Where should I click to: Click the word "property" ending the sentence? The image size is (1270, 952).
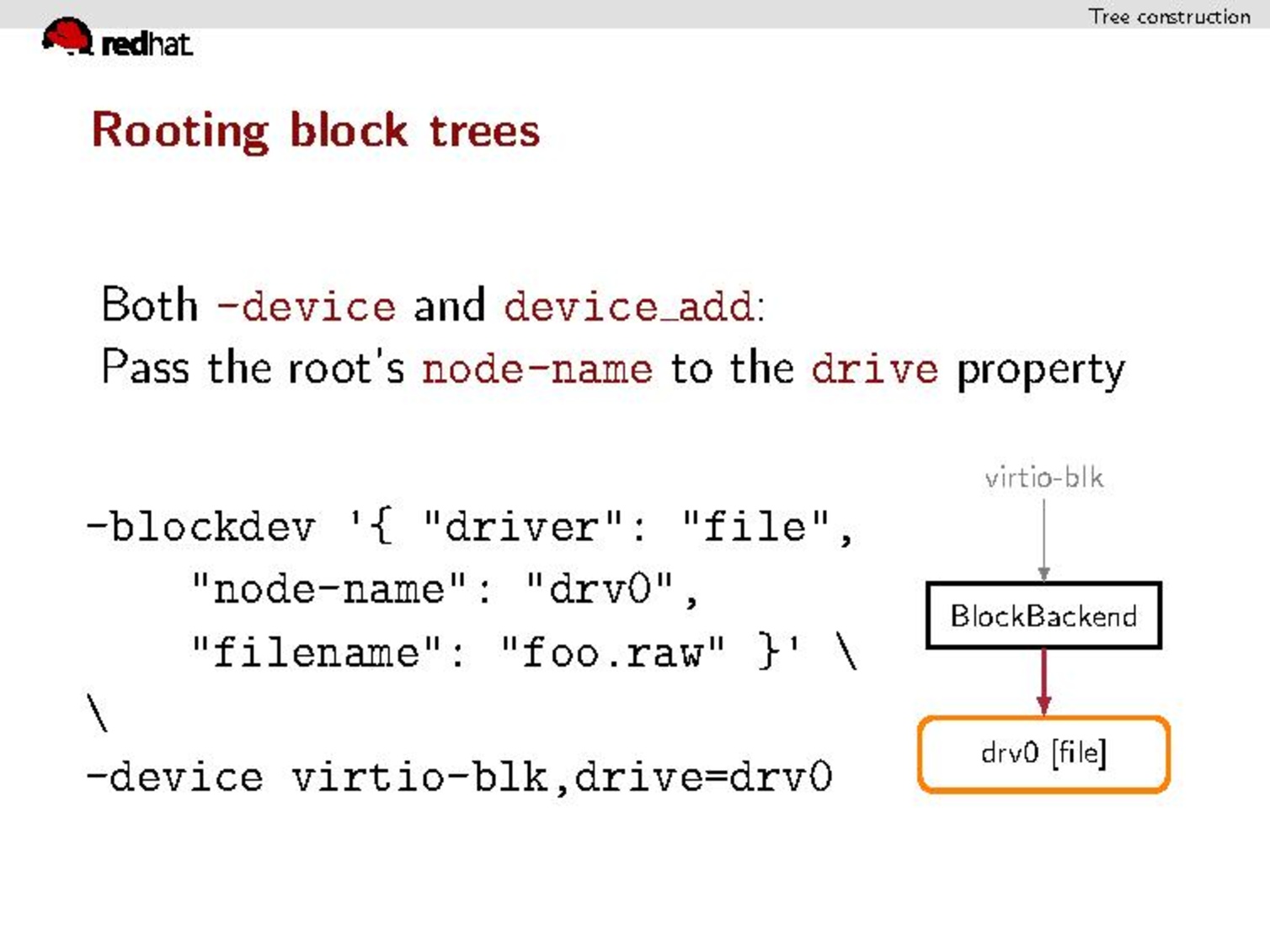click(1040, 370)
